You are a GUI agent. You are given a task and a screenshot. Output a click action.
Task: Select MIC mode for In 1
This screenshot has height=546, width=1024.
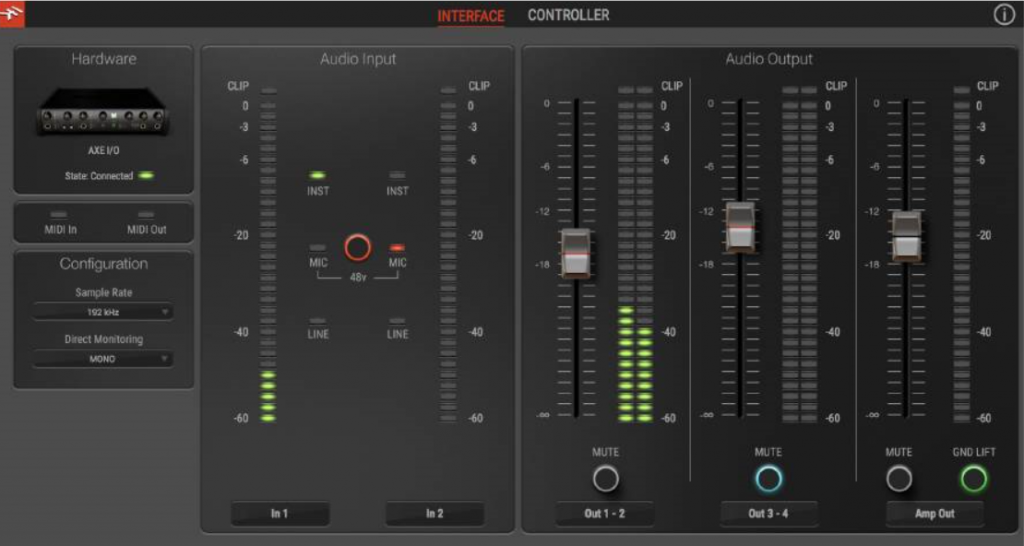click(x=318, y=248)
